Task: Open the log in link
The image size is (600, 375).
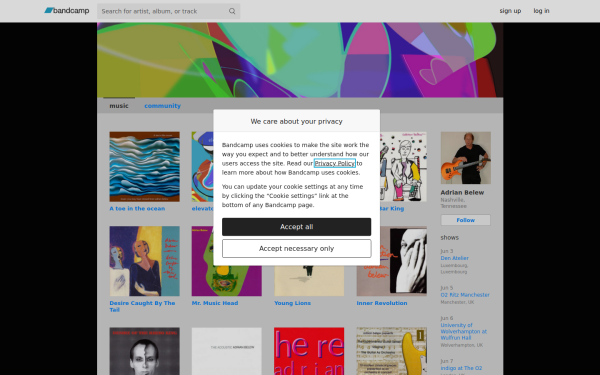Action: 541,11
